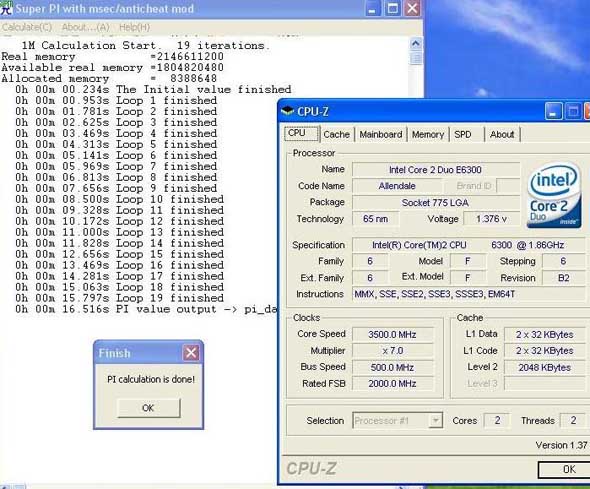590x489 pixels.
Task: Click the 'Loop 10 finished' line
Action: pos(119,199)
